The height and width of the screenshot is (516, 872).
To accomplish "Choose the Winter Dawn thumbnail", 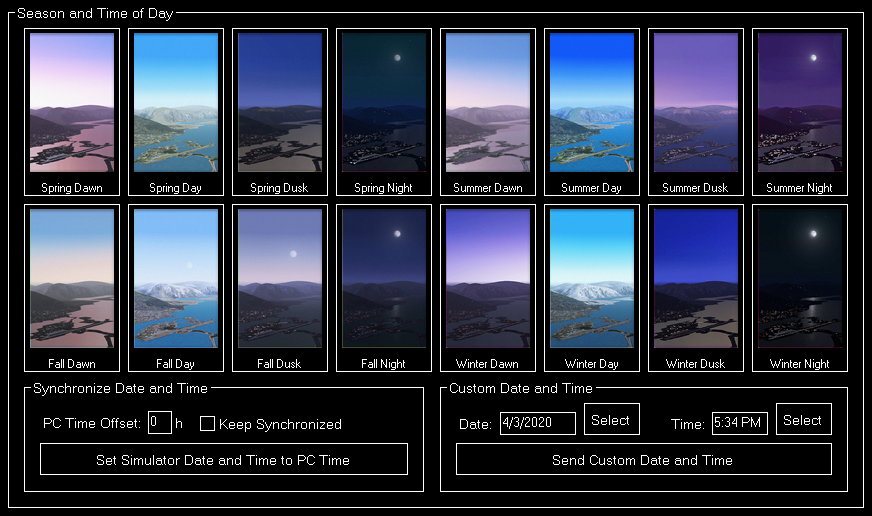I will point(488,288).
